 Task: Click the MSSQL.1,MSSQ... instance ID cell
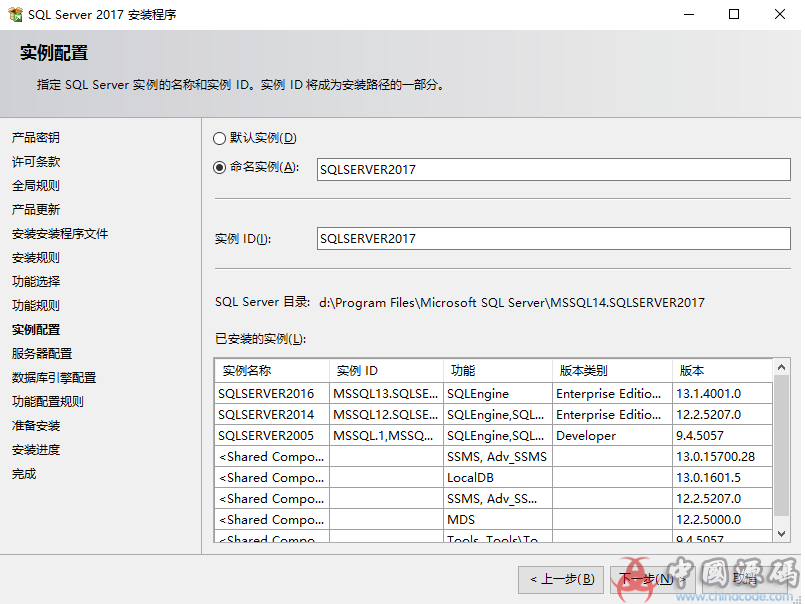(386, 436)
